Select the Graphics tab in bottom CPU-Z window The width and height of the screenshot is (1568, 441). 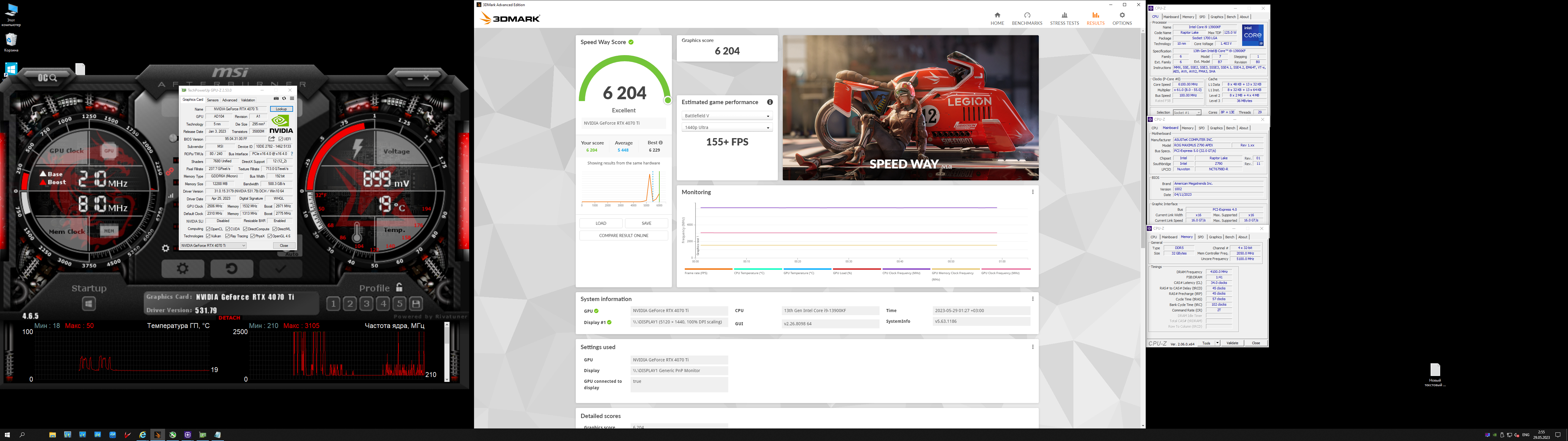(1216, 237)
